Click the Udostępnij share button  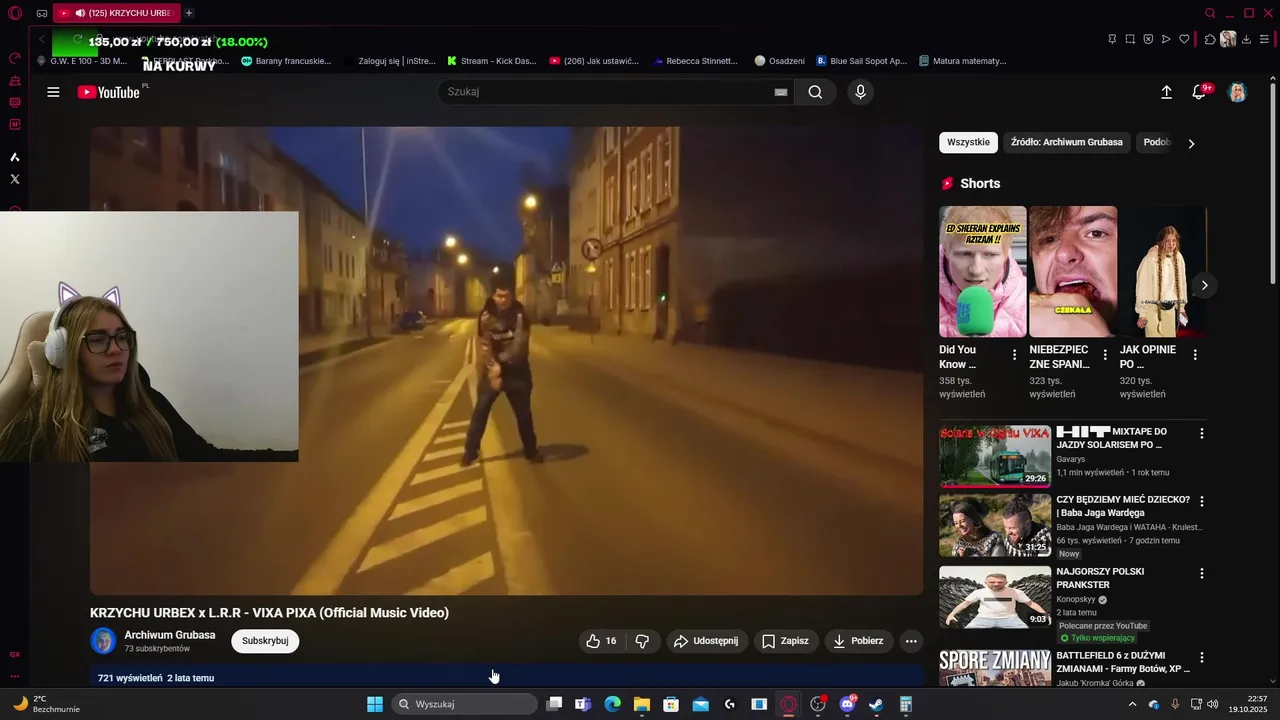click(x=706, y=641)
